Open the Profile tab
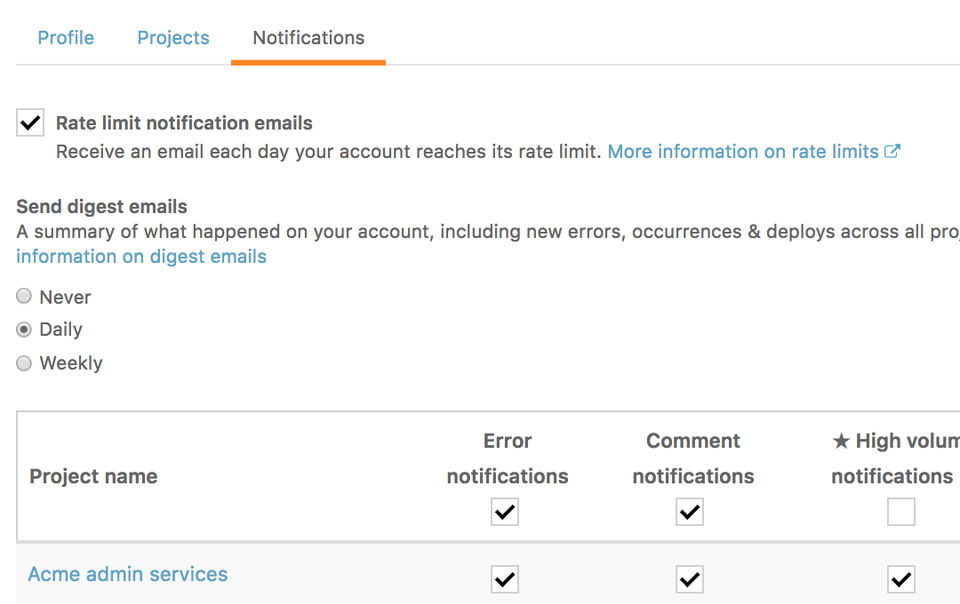 66,38
